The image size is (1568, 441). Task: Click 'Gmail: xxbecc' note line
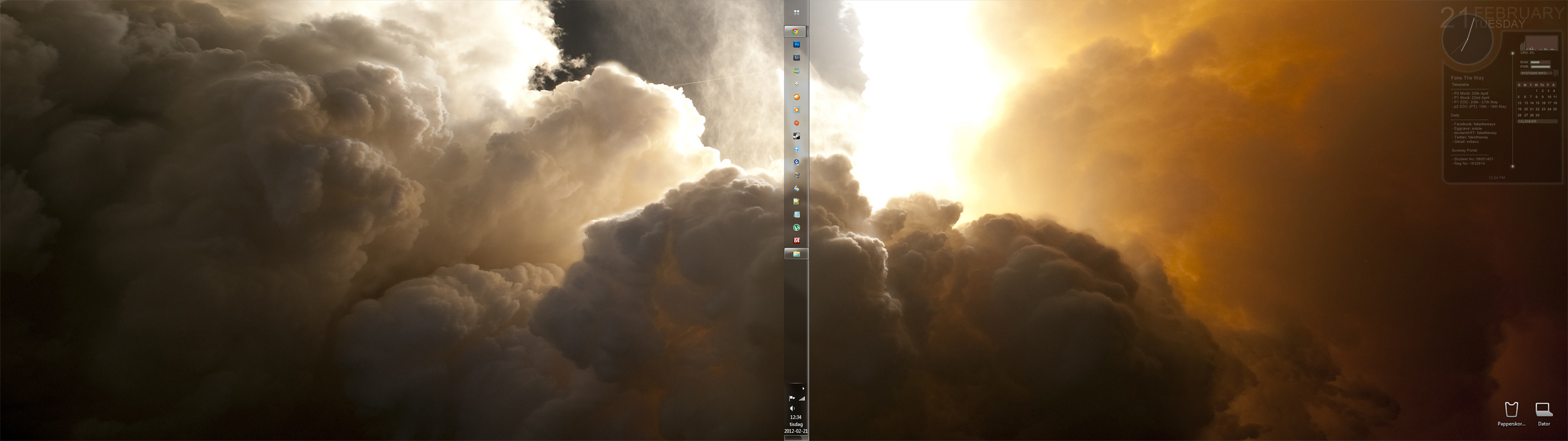pos(1466,142)
